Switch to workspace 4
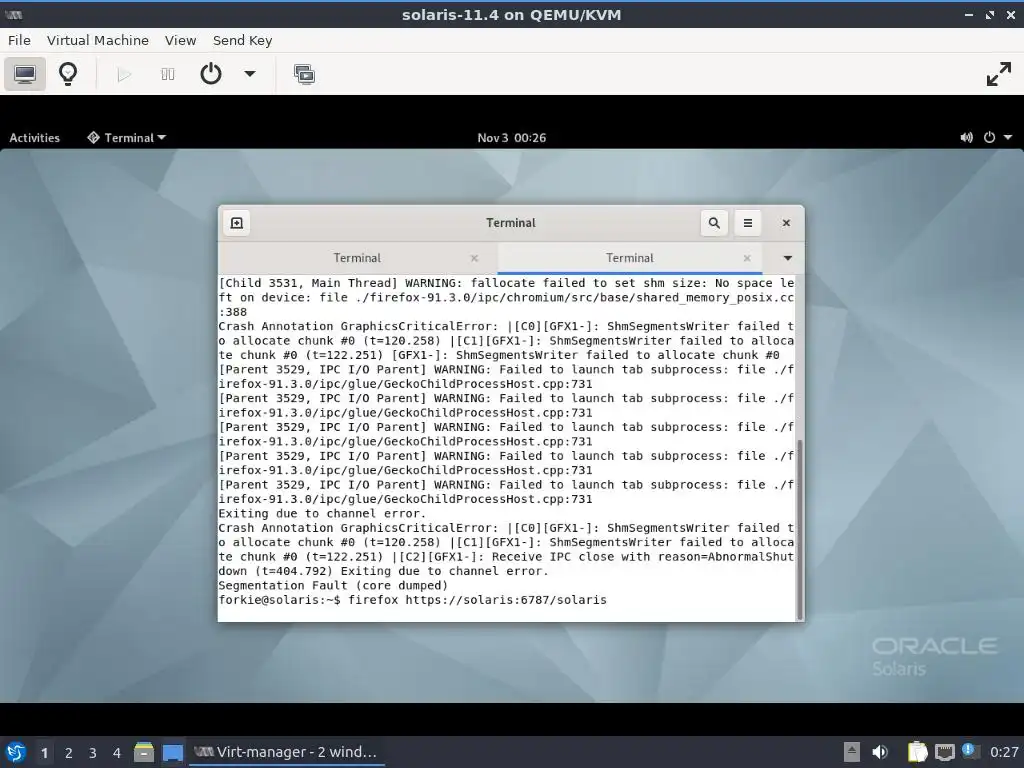Viewport: 1024px width, 768px height. [117, 753]
